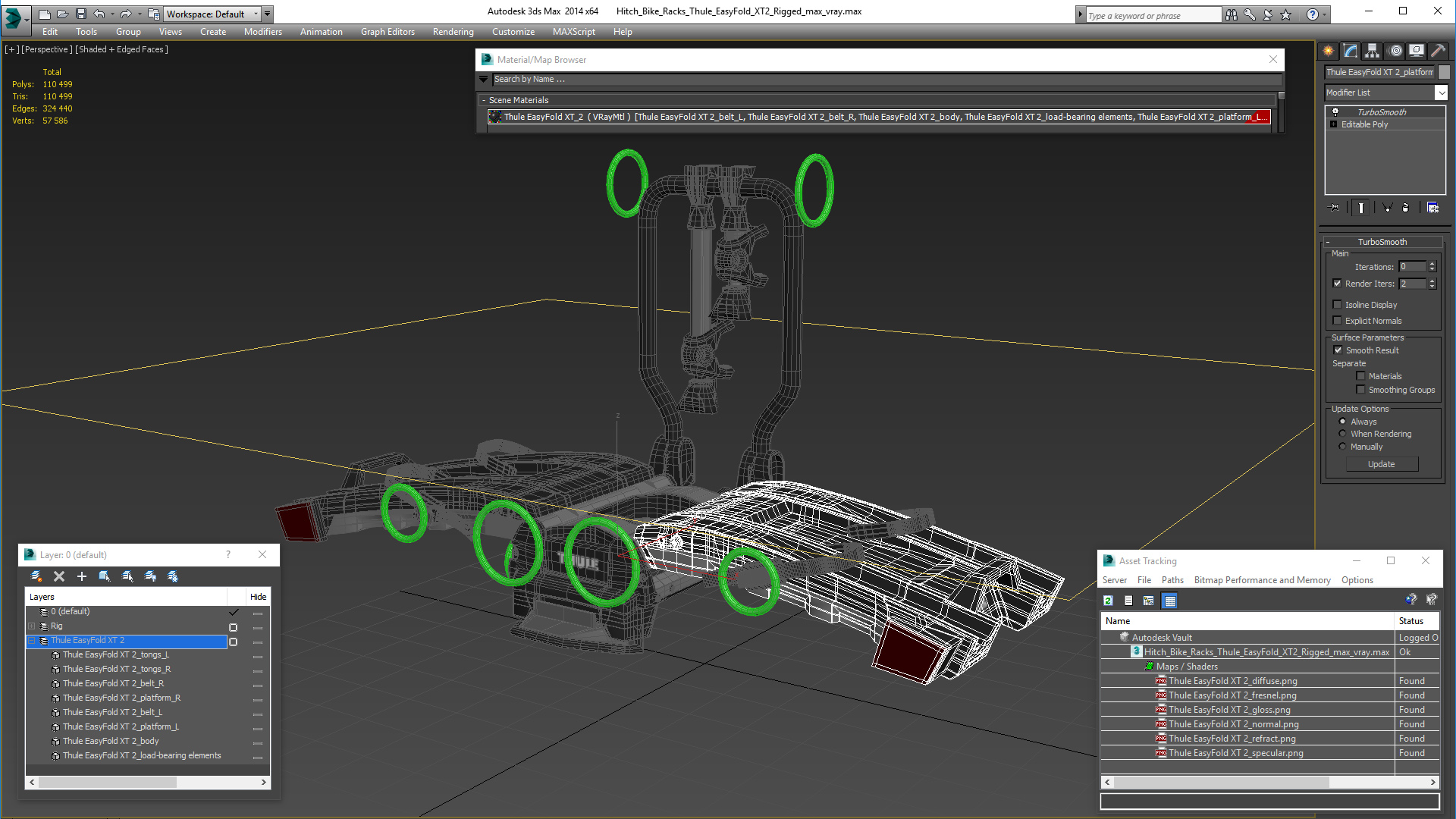Image resolution: width=1456 pixels, height=819 pixels.
Task: Click Shaded + Edged Faces label
Action: coord(121,49)
